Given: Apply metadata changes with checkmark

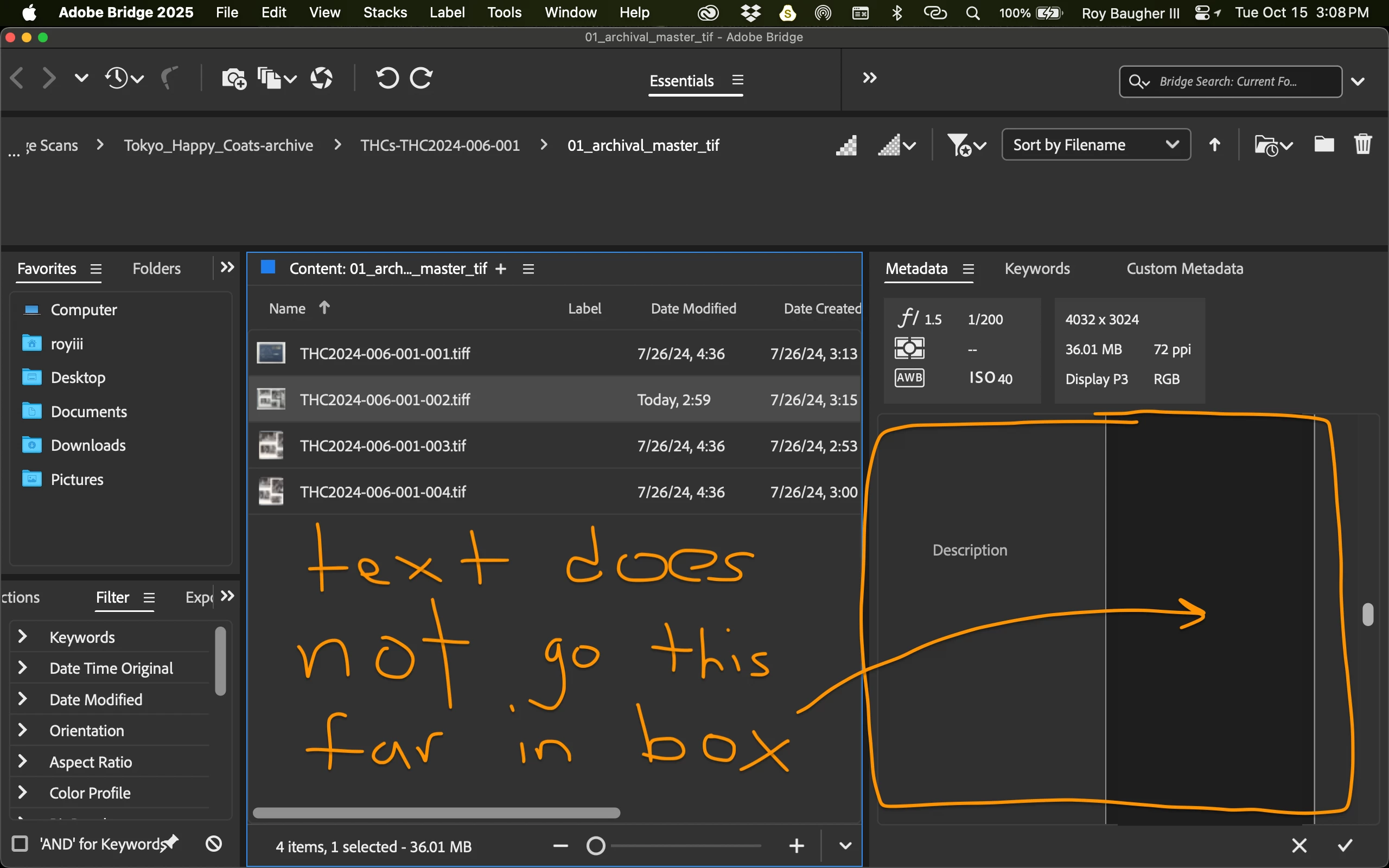Looking at the screenshot, I should [1345, 845].
